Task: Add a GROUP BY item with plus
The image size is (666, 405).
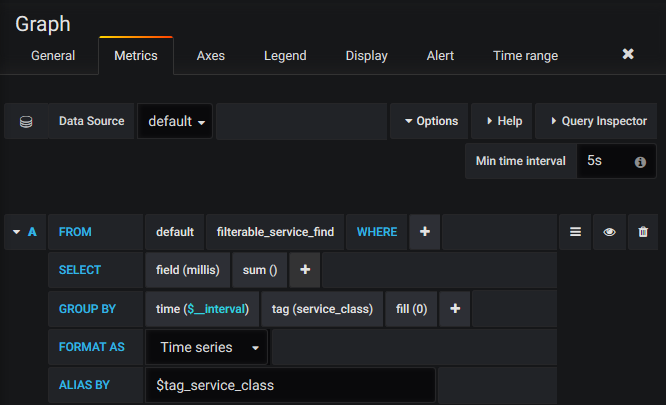Action: pos(455,309)
